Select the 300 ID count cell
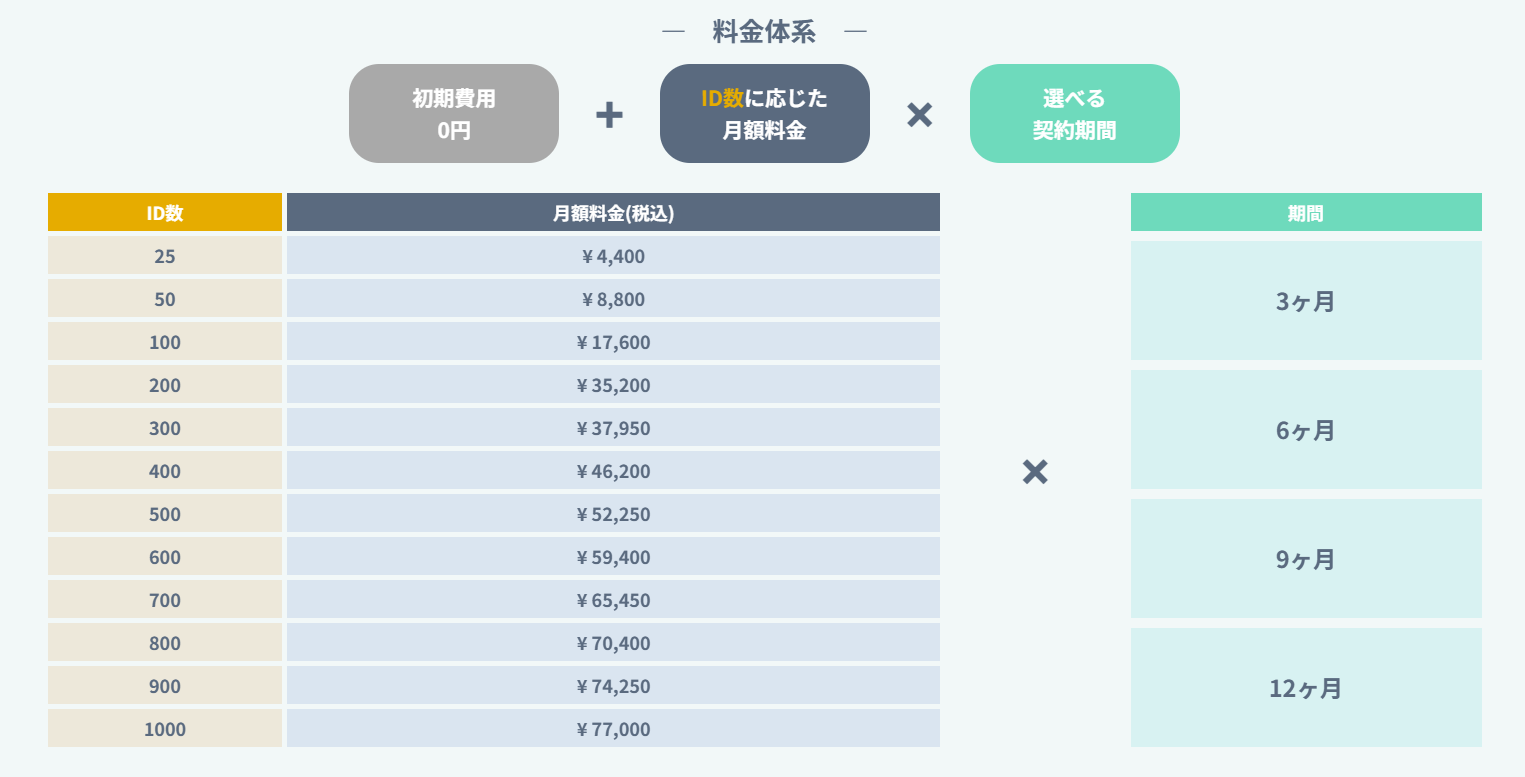This screenshot has height=777, width=1525. point(165,428)
